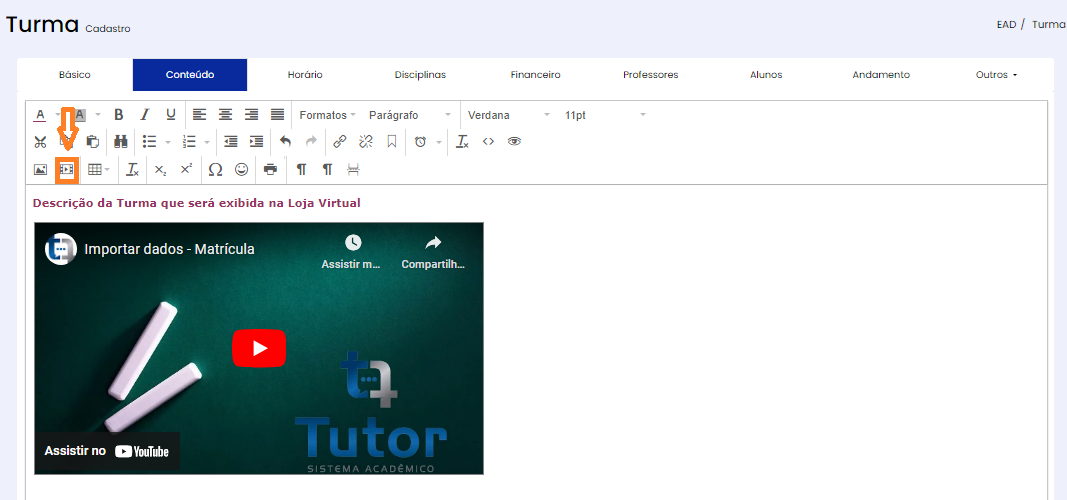Insert a special character Omega icon
The image size is (1067, 500).
point(215,169)
